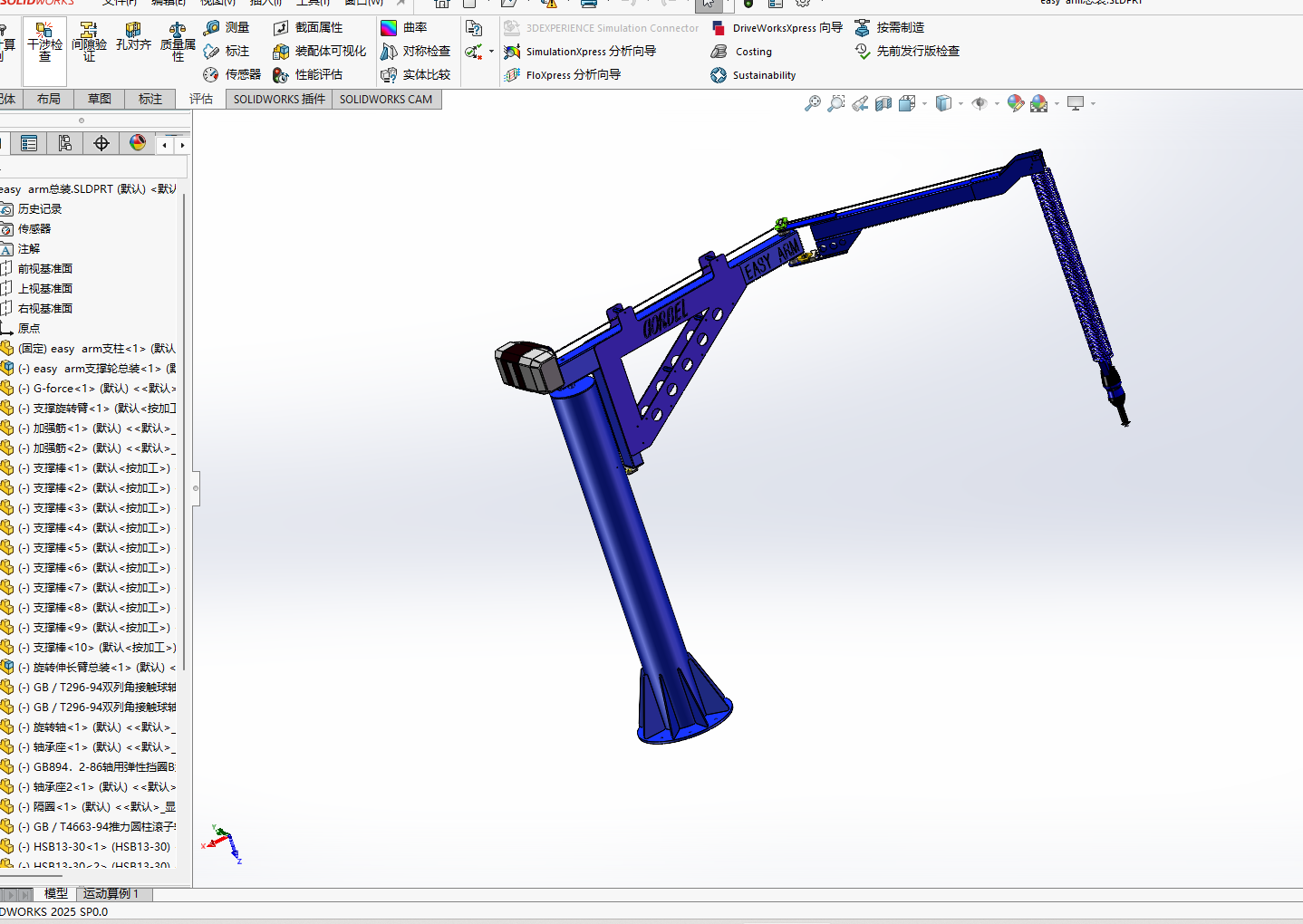Select G-force<1> component in tree
The height and width of the screenshot is (924, 1303).
[91, 388]
